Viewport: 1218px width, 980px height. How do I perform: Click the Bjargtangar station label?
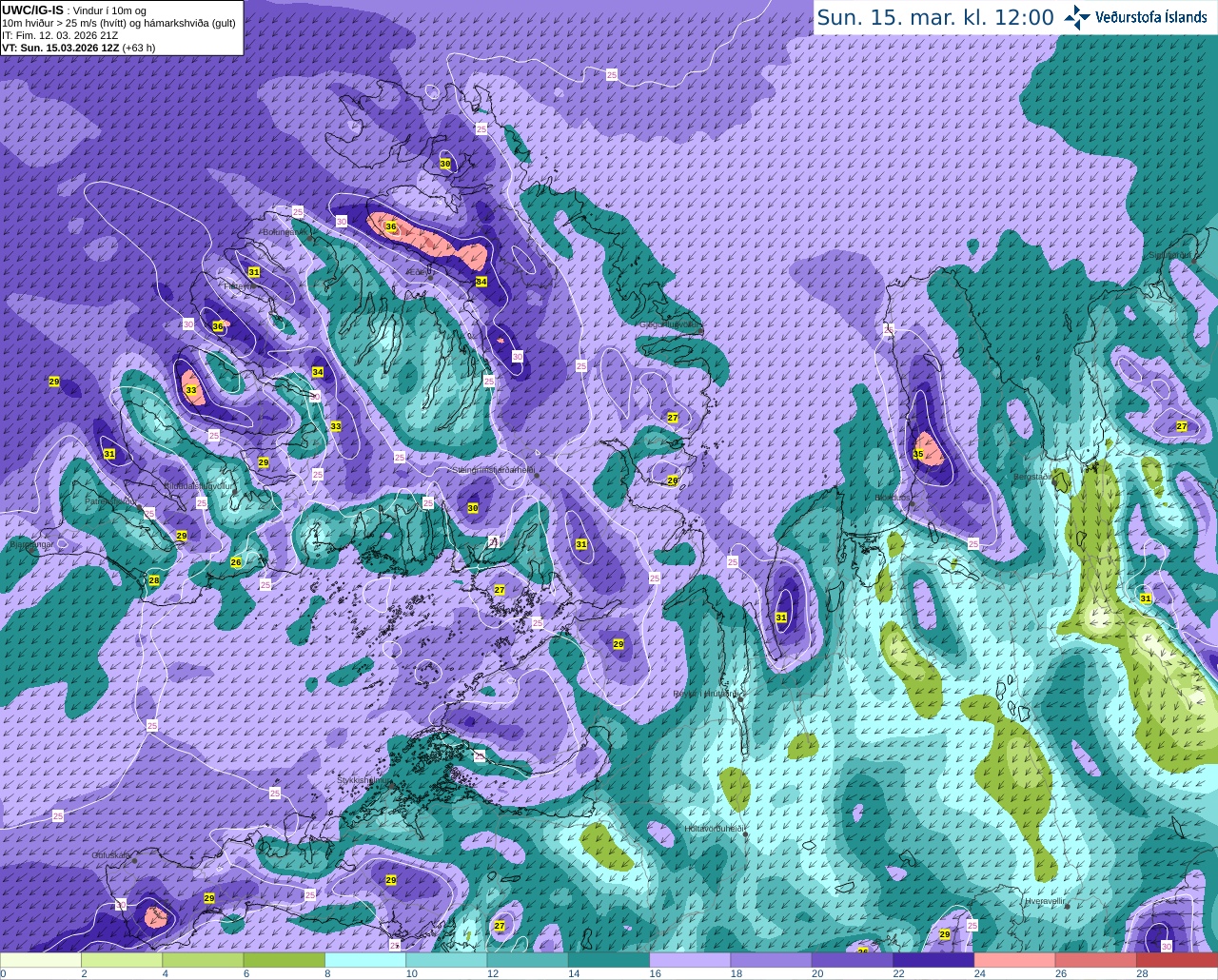pos(31,545)
